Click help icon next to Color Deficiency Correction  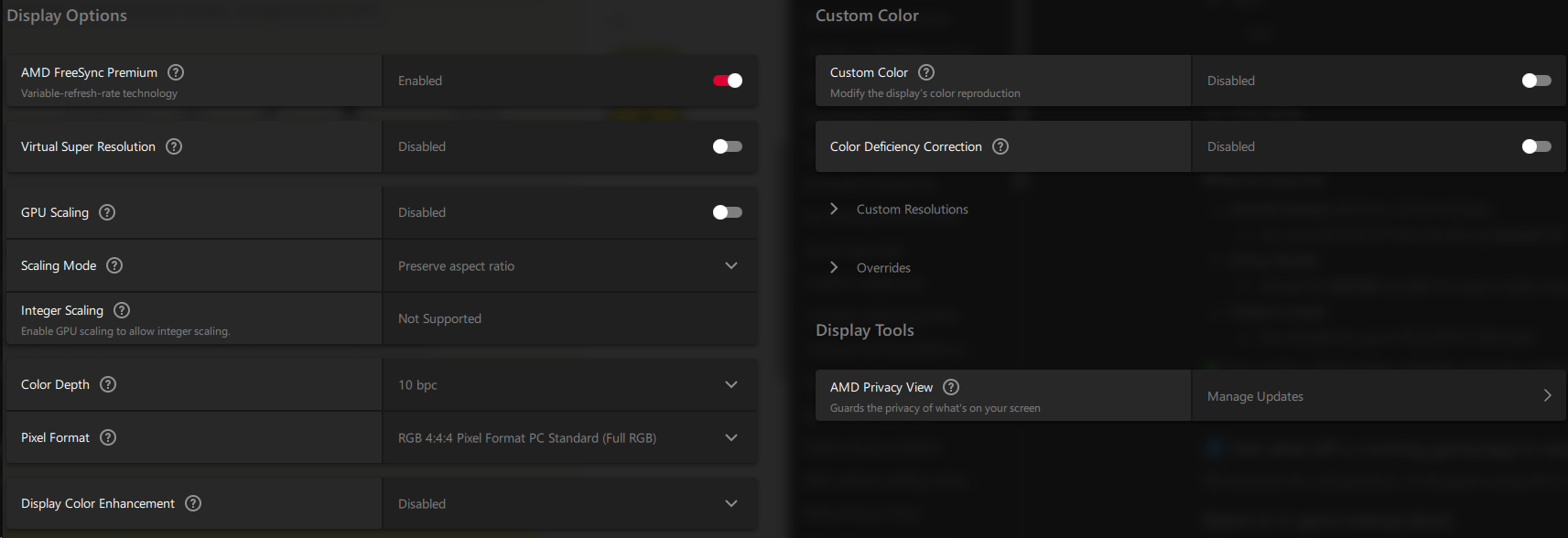click(1000, 146)
